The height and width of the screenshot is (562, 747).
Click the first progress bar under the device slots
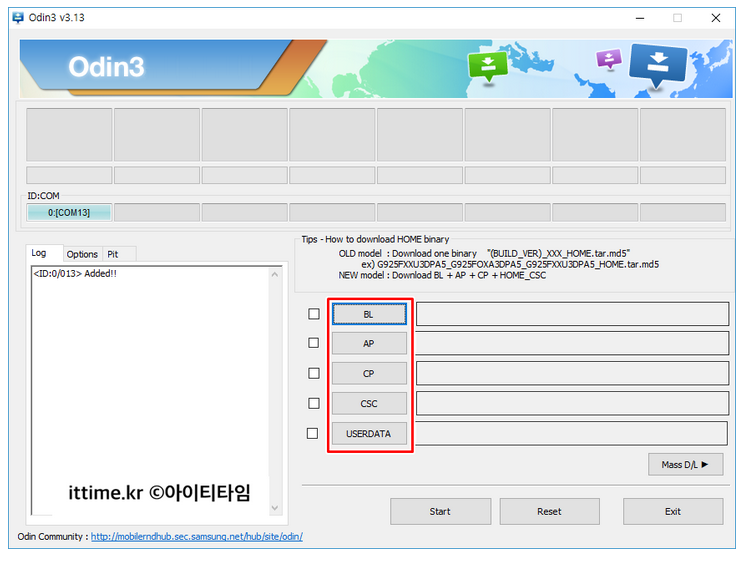click(69, 175)
